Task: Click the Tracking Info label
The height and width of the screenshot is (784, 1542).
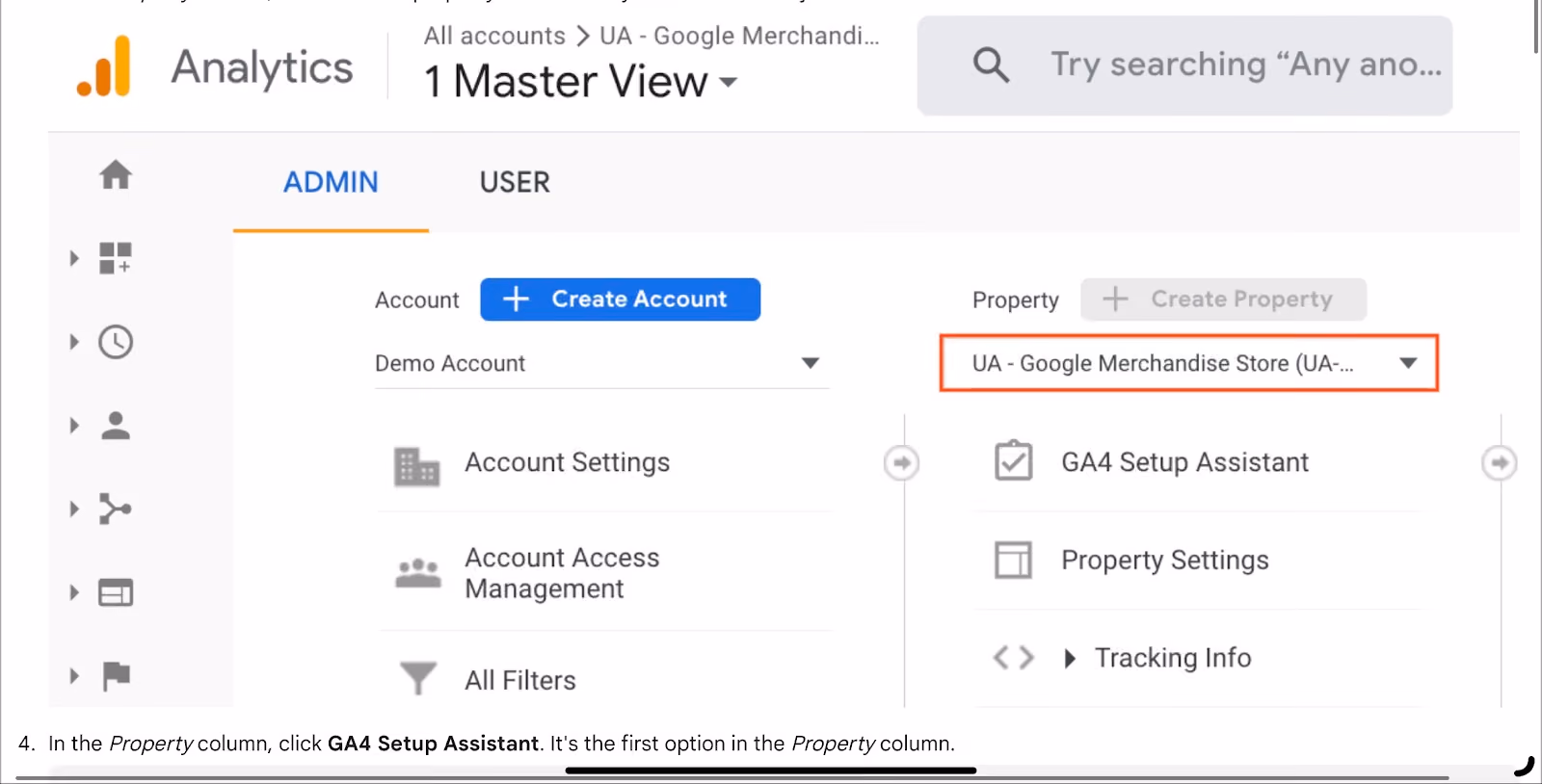Action: [1173, 658]
